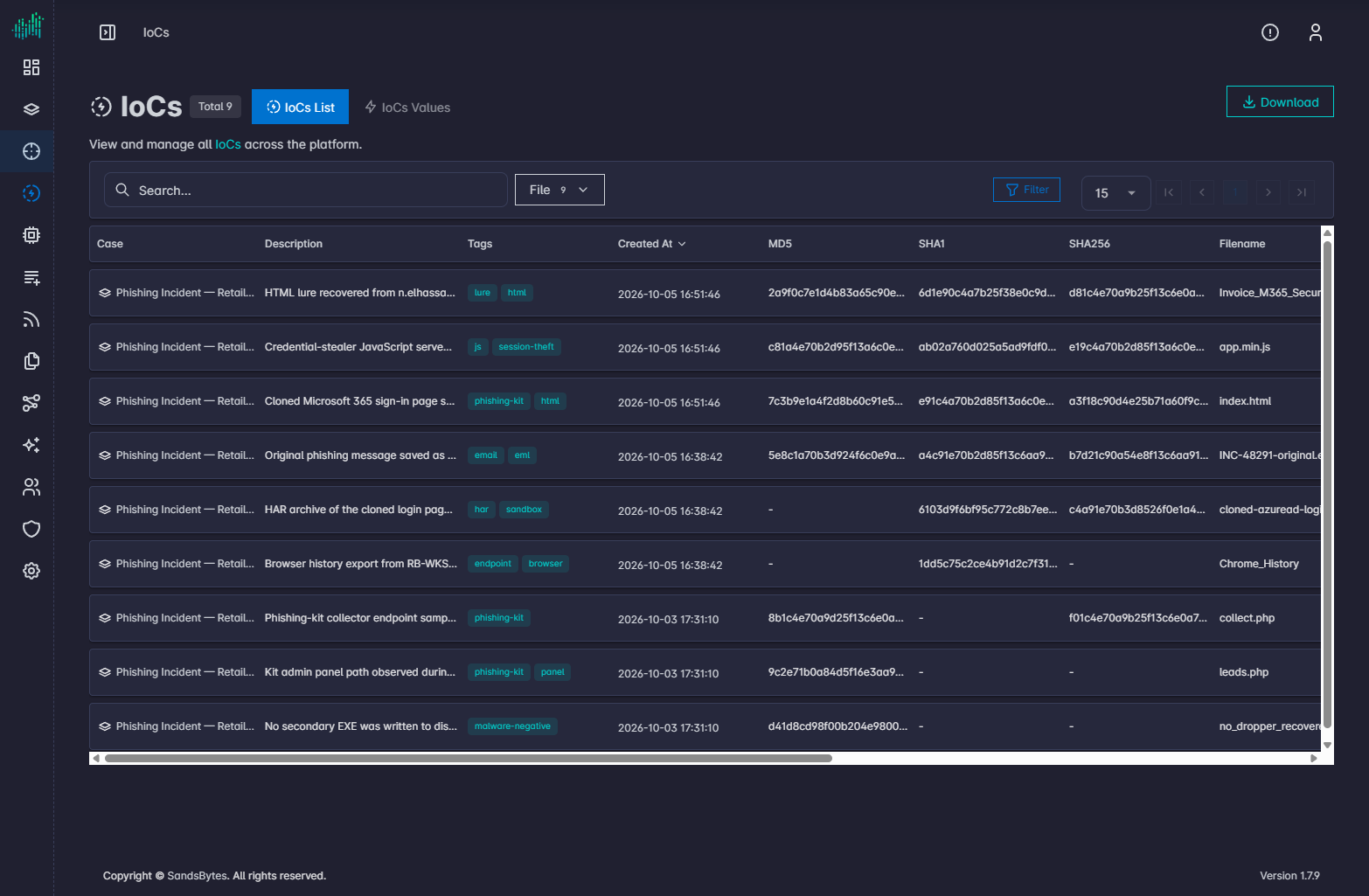The width and height of the screenshot is (1369, 896).
Task: Go to the last page arrow
Action: coord(1302,192)
